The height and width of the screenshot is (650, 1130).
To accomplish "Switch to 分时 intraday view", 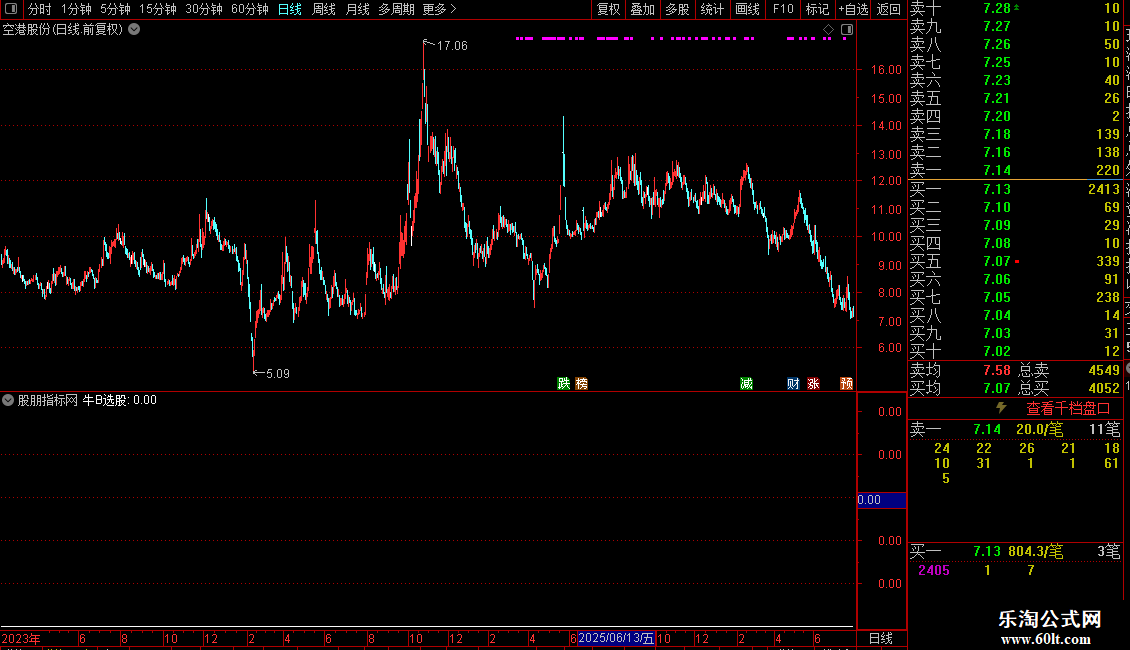I will [40, 9].
